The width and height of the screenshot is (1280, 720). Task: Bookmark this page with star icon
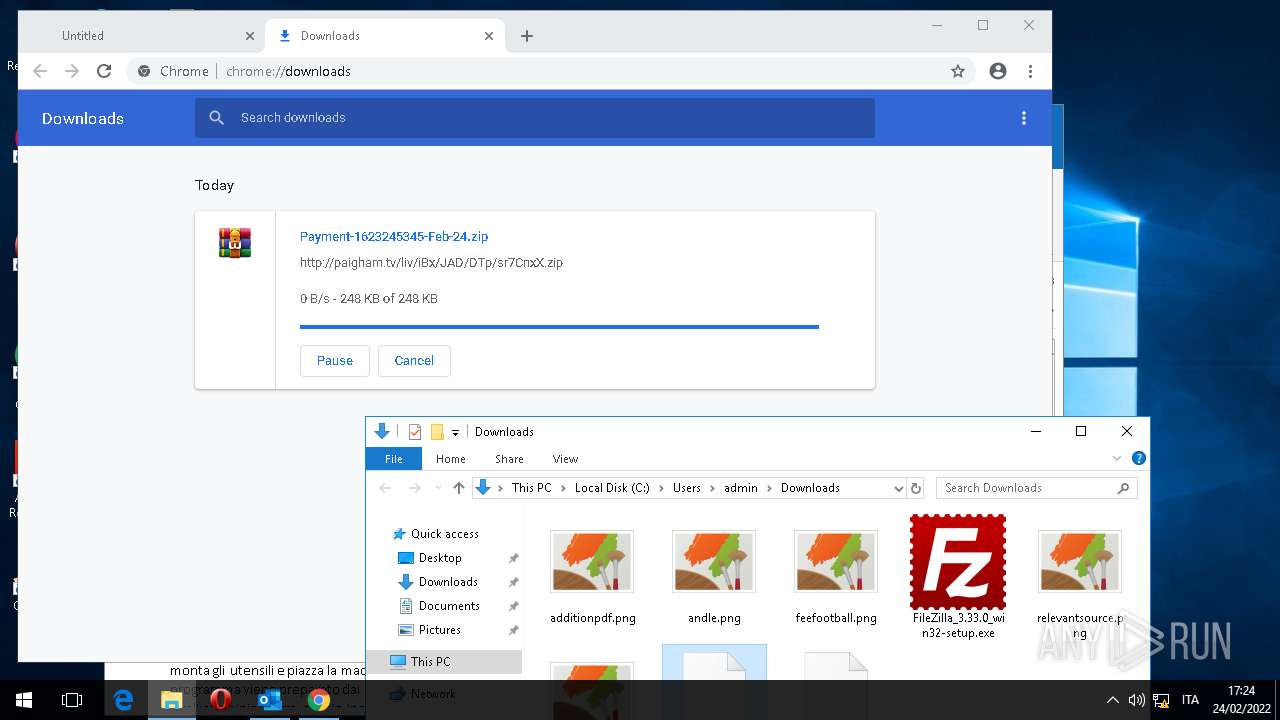(958, 71)
